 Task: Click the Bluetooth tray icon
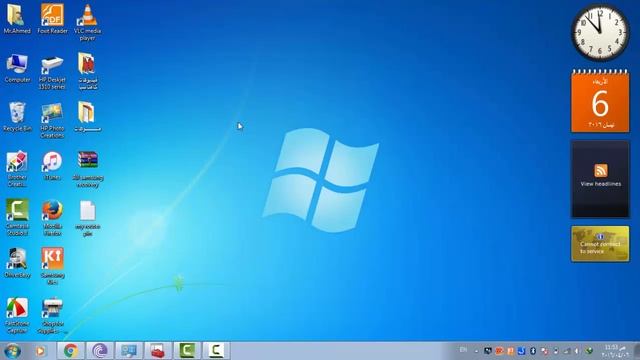(533, 351)
